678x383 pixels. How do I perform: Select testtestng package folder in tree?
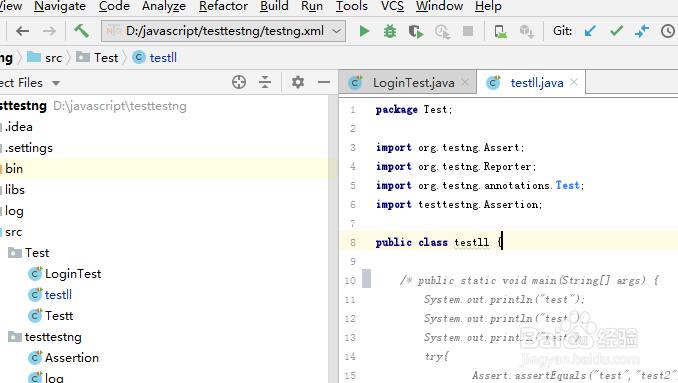pos(45,337)
